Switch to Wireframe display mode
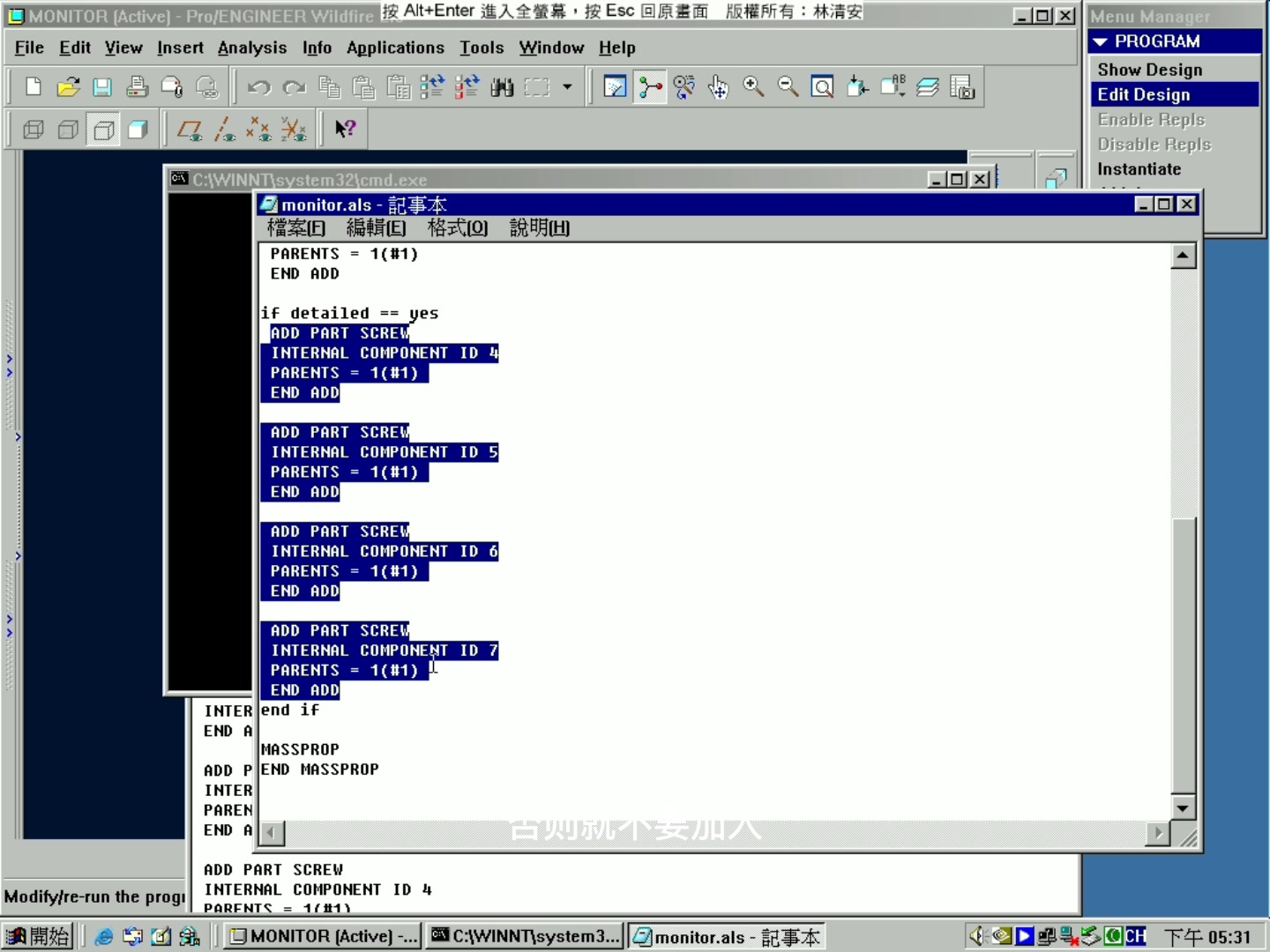Viewport: 1270px width, 952px height. [x=34, y=130]
